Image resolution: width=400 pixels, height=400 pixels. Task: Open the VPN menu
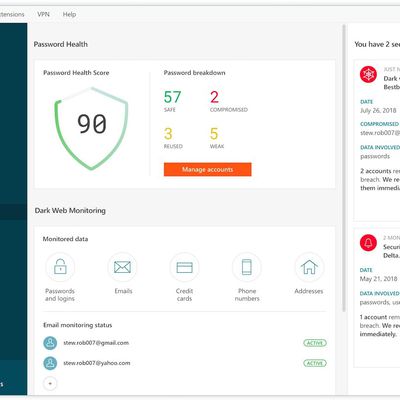[43, 14]
